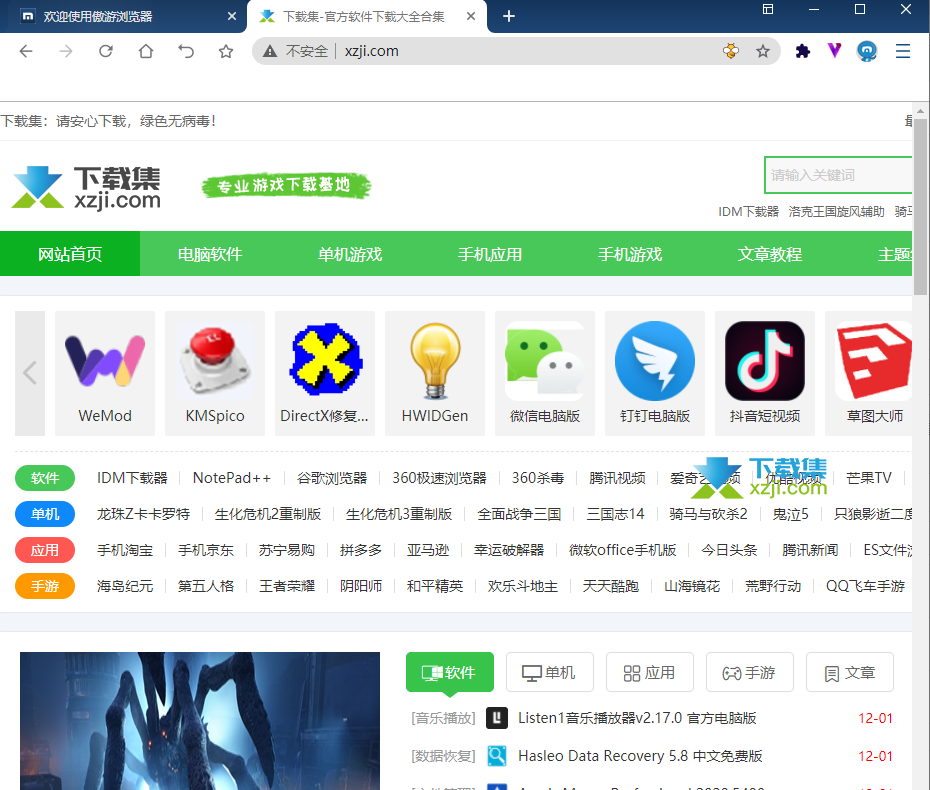
Task: Open the 单机游戏 navigation item
Action: click(350, 254)
